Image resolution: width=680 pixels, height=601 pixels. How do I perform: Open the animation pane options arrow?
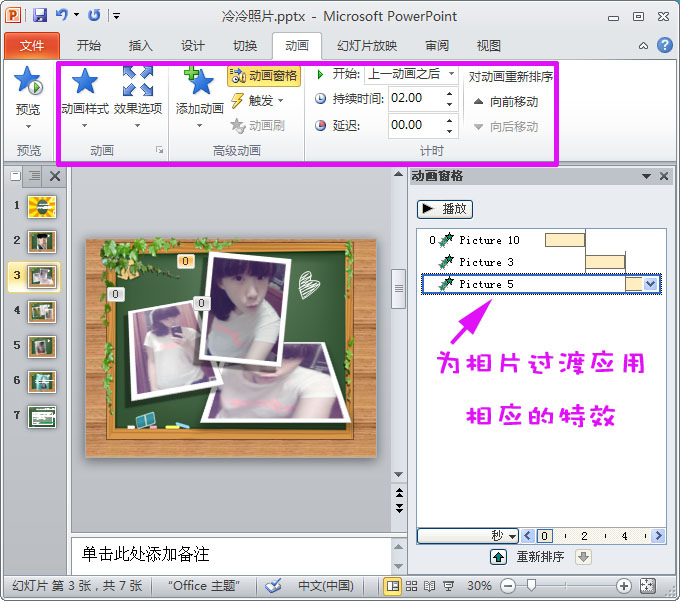(x=646, y=176)
